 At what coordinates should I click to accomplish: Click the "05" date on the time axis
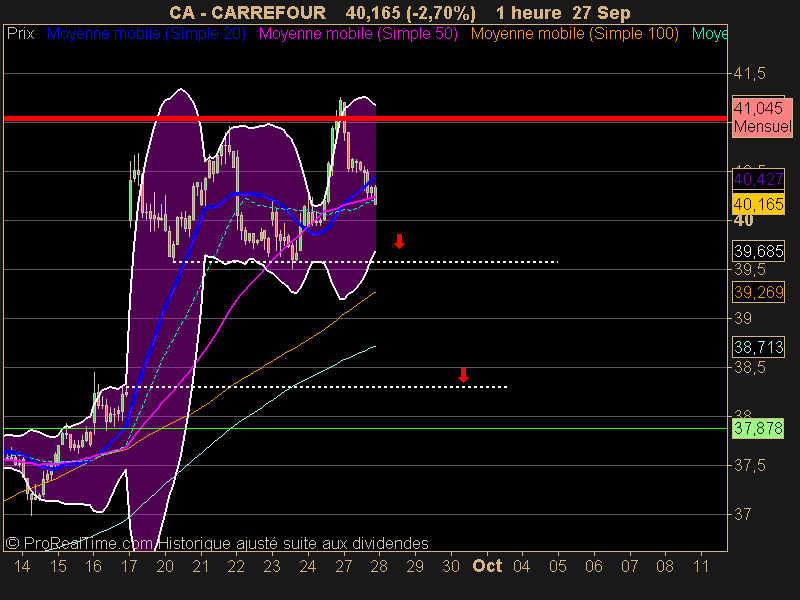pyautogui.click(x=558, y=566)
